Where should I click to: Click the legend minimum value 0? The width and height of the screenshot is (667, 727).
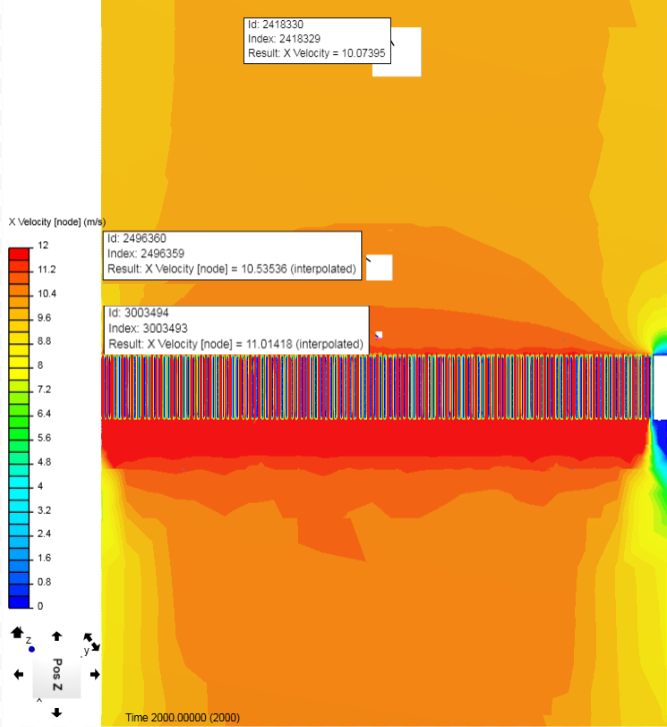(40, 606)
